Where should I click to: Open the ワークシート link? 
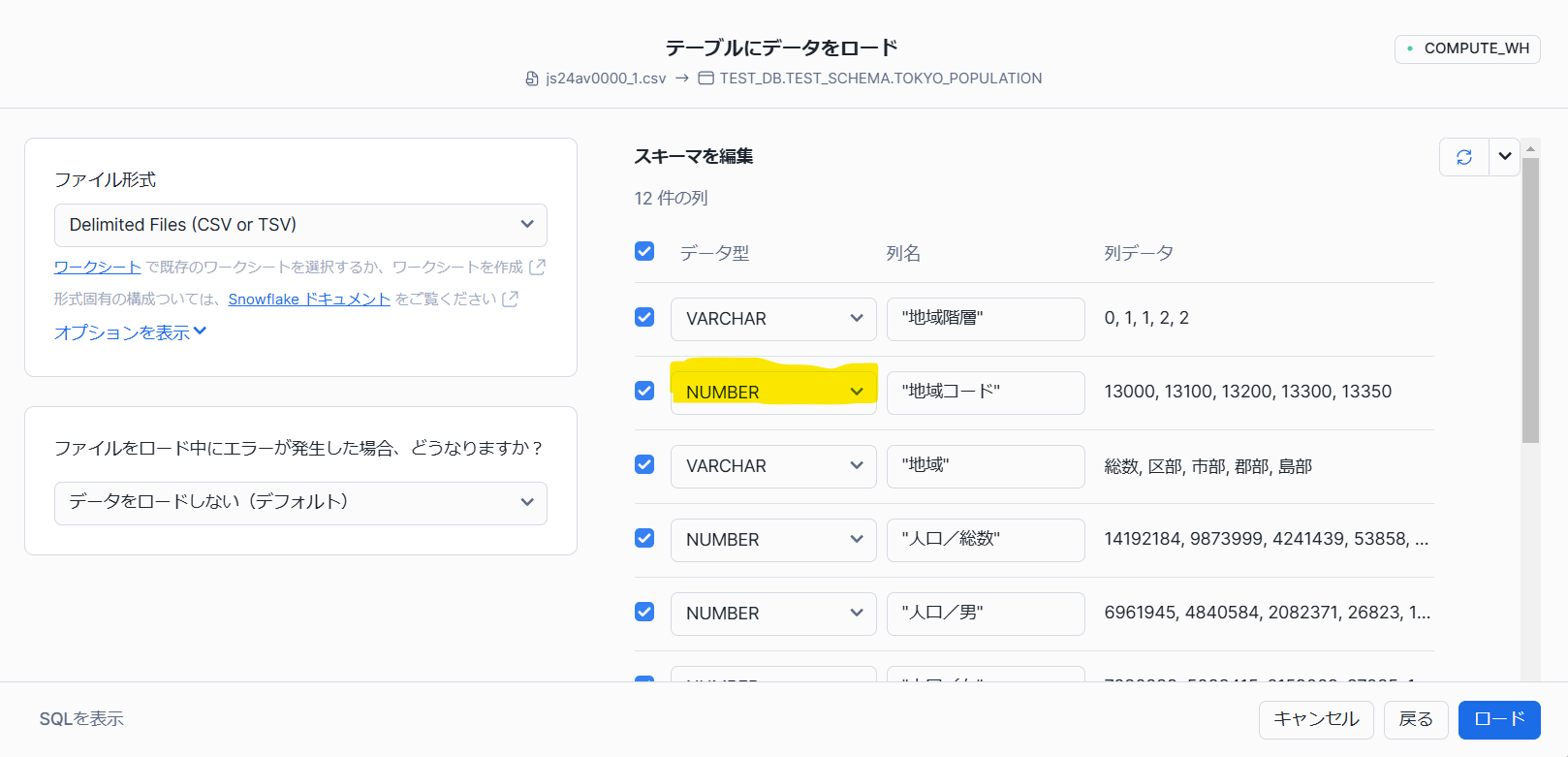tap(98, 267)
